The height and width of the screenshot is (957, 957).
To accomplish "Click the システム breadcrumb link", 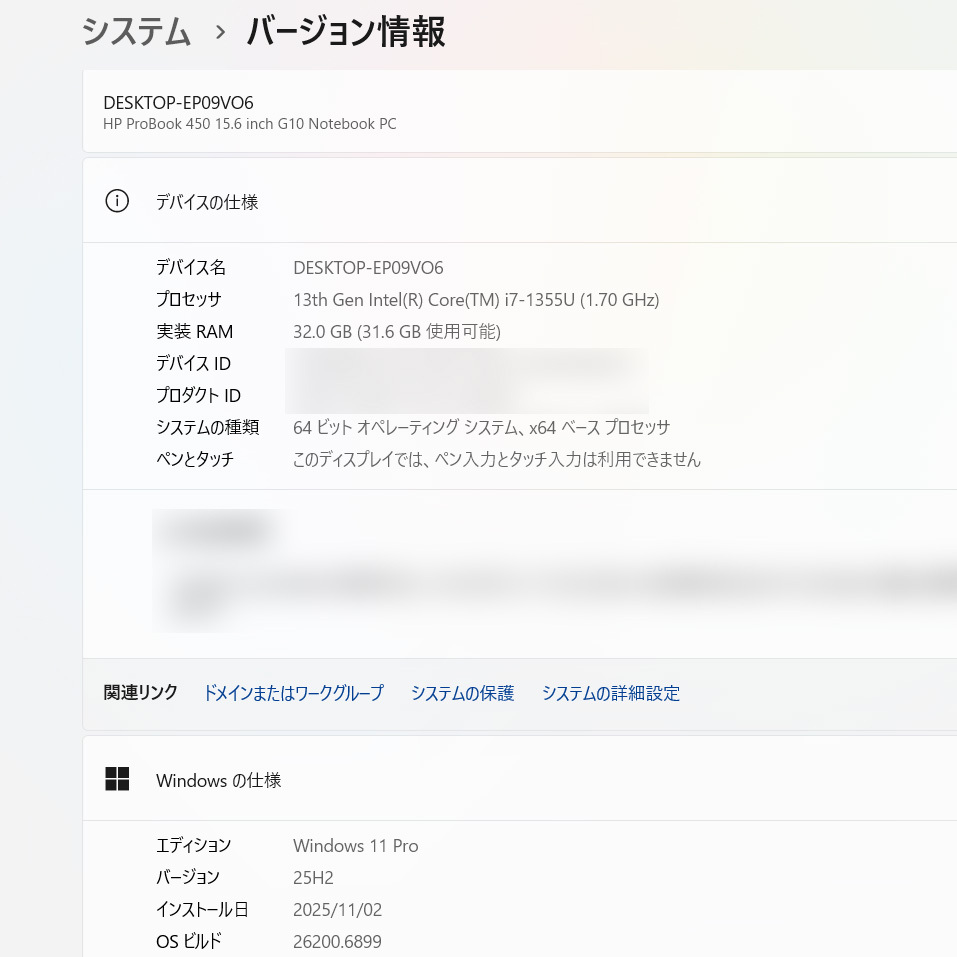I will (136, 32).
